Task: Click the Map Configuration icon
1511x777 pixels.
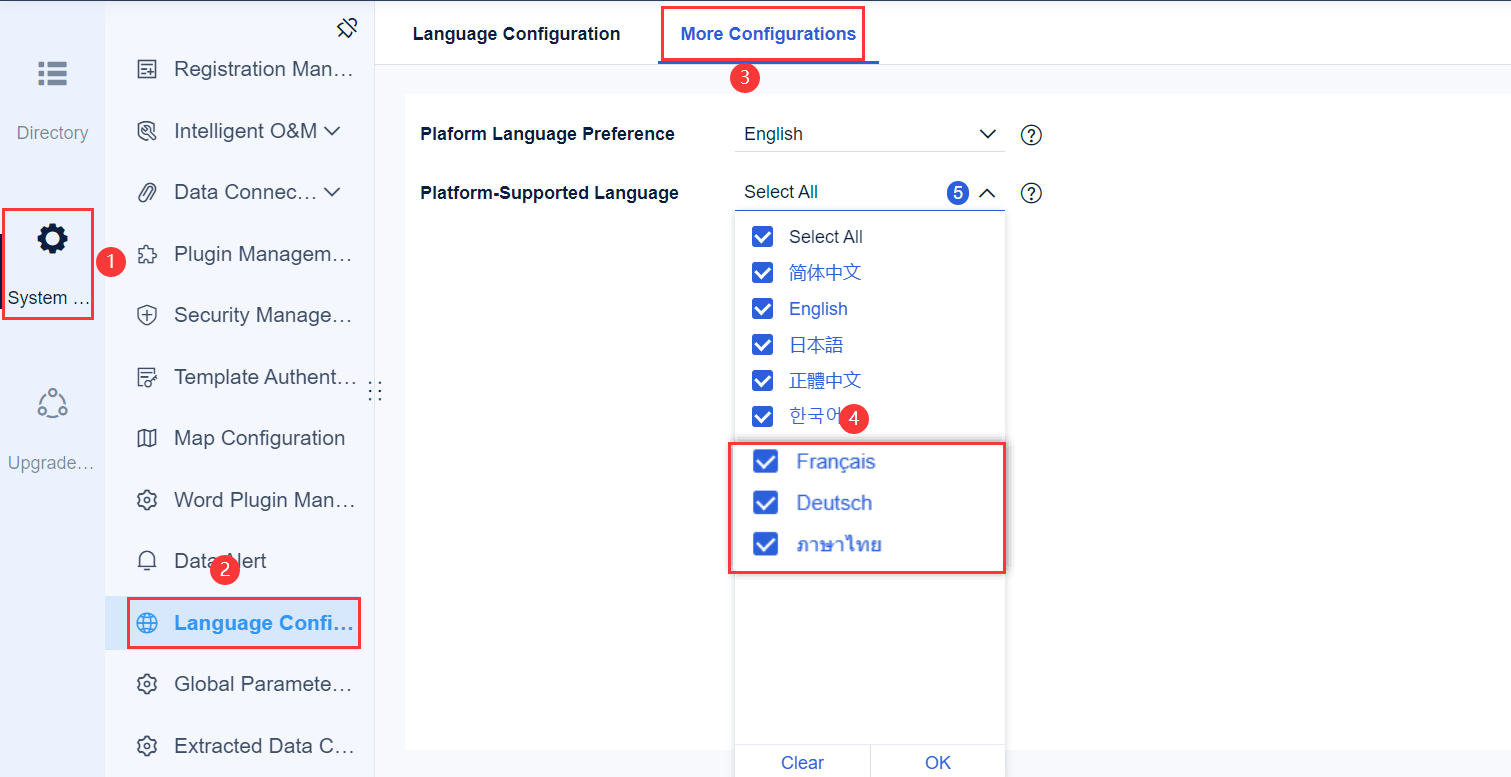Action: tap(147, 438)
